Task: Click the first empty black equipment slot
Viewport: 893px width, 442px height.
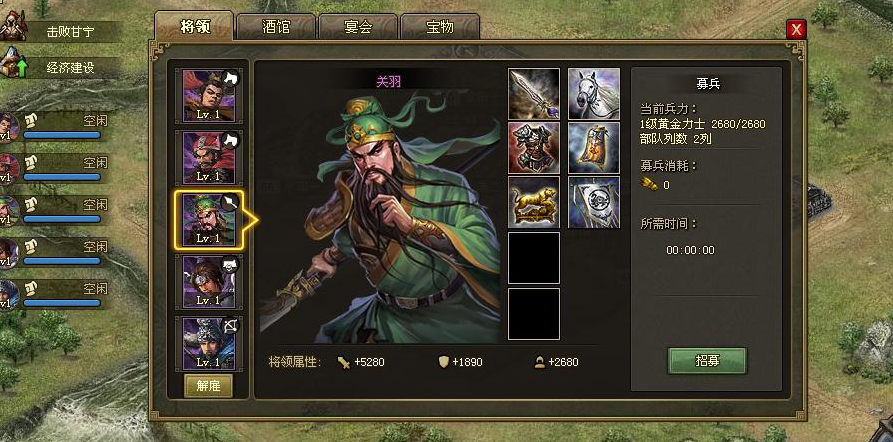Action: [x=534, y=257]
